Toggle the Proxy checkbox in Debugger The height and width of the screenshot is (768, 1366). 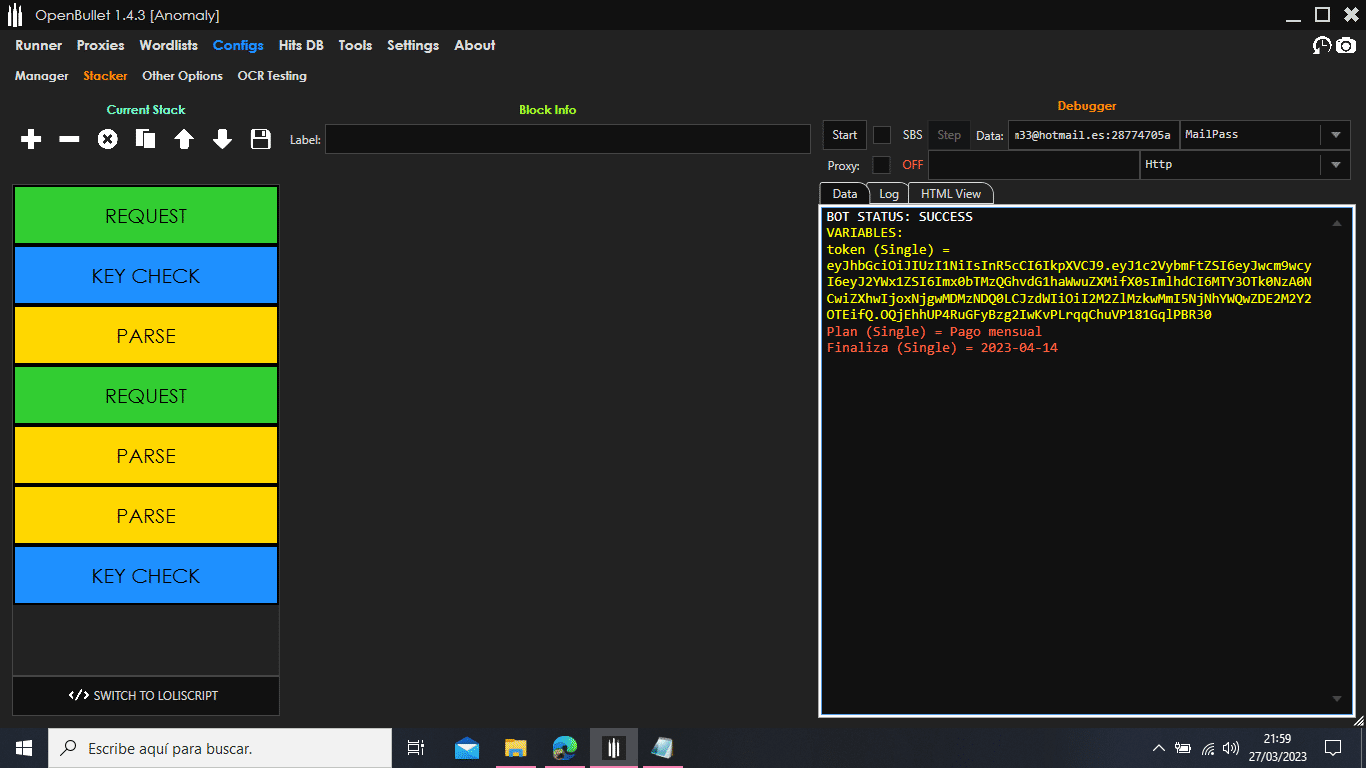pyautogui.click(x=881, y=165)
